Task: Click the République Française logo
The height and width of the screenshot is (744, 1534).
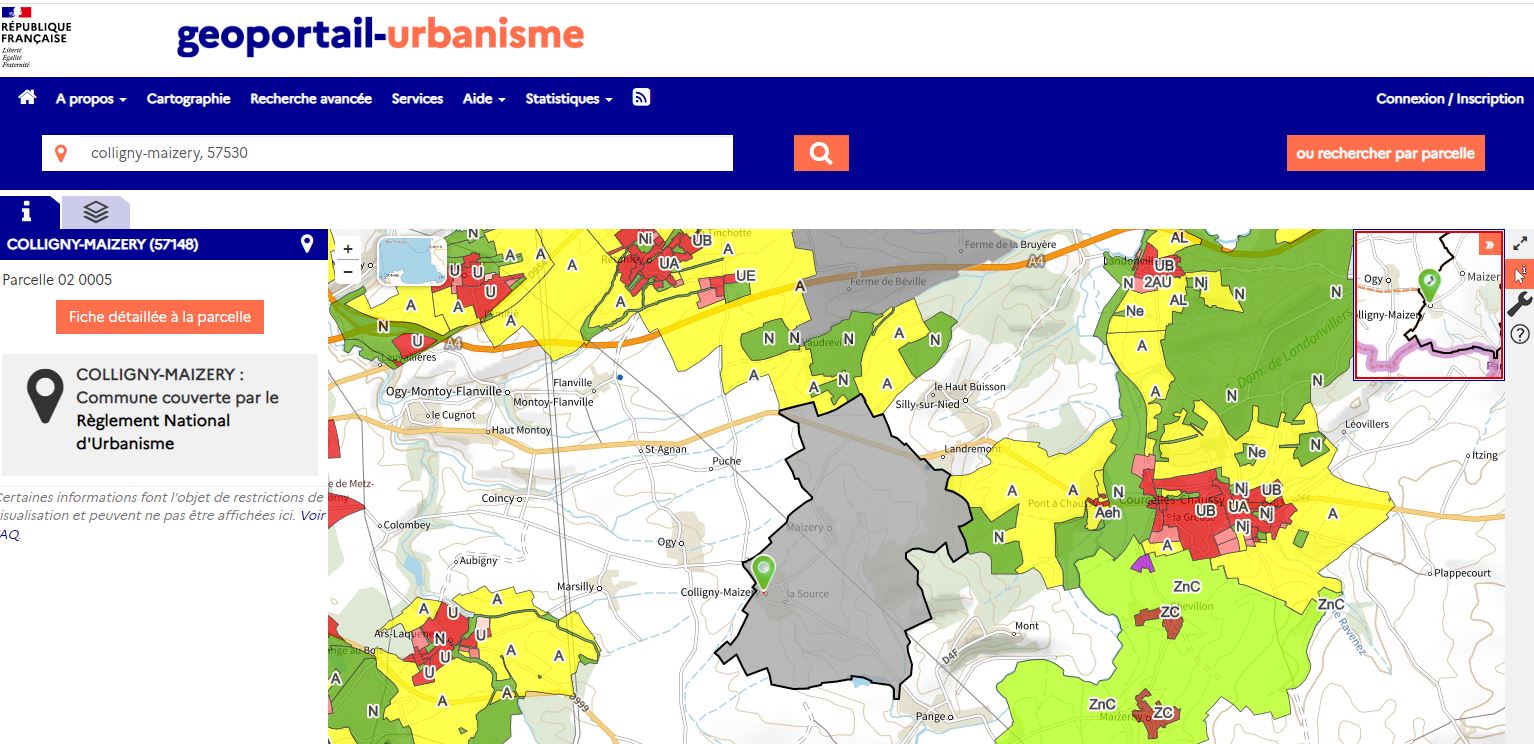Action: [x=35, y=36]
